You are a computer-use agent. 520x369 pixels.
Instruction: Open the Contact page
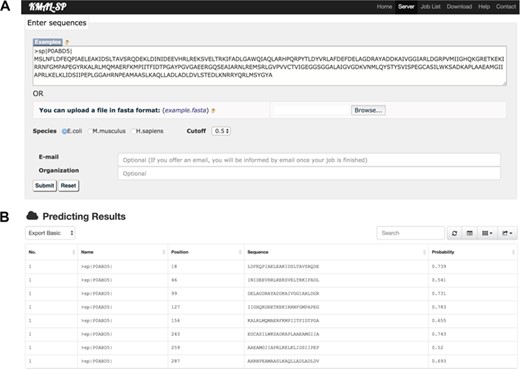(x=506, y=7)
